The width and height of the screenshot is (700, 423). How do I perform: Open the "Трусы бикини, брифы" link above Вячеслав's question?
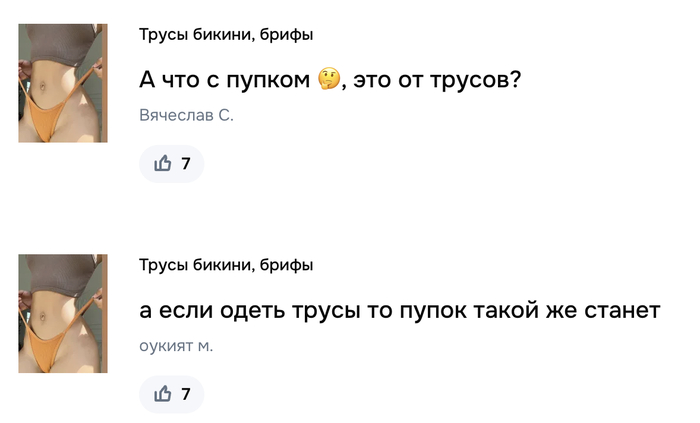tap(226, 35)
